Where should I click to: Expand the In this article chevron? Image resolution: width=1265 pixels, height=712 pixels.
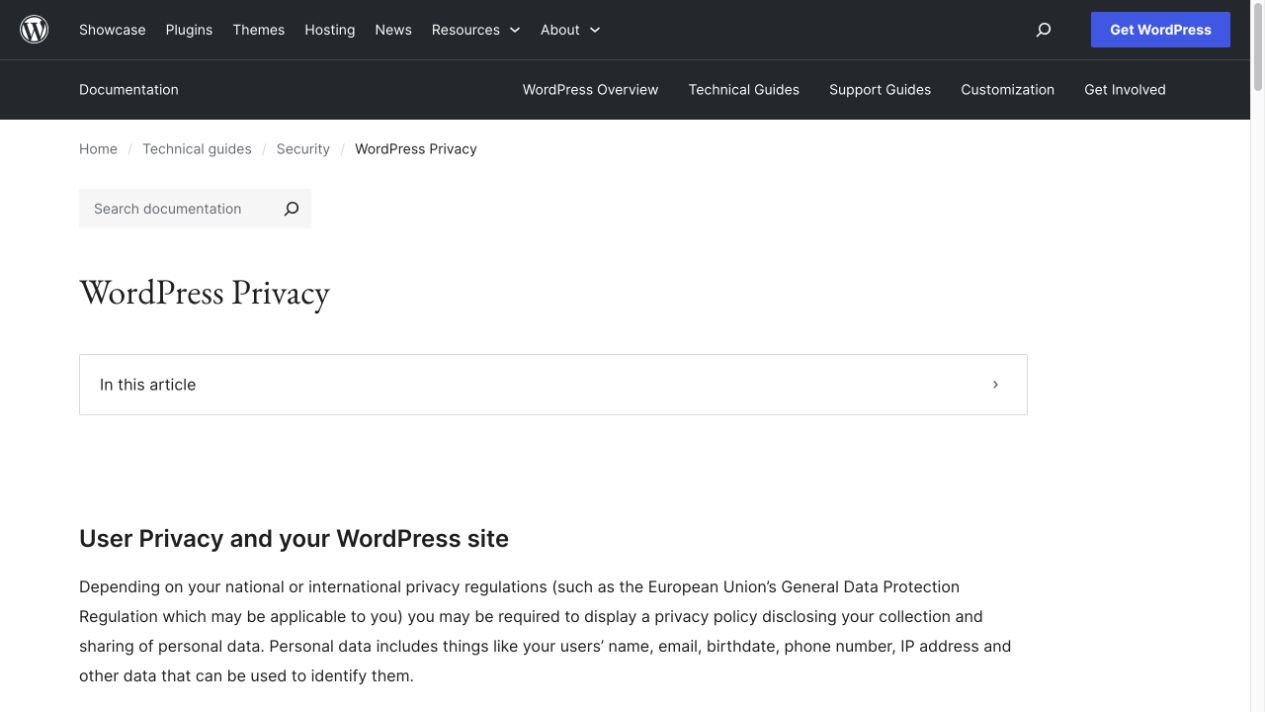tap(995, 385)
